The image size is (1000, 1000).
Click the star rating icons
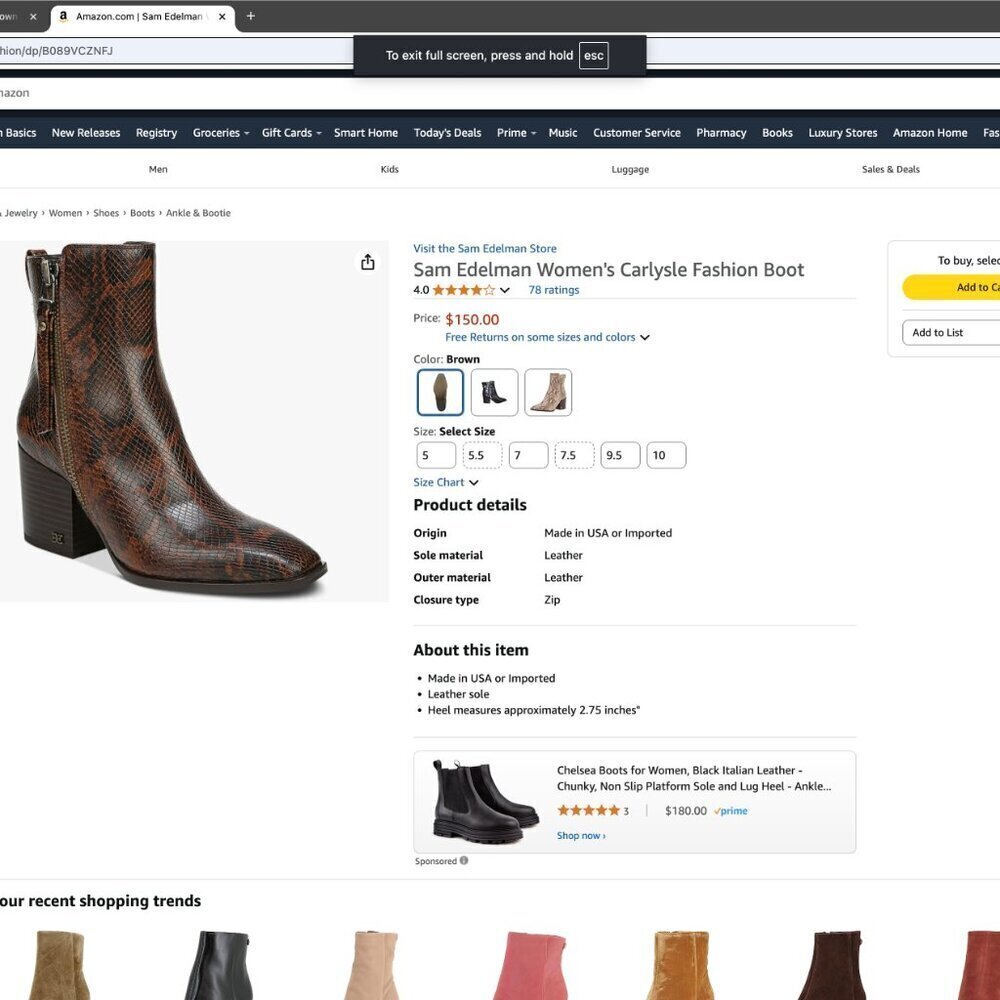click(x=463, y=290)
